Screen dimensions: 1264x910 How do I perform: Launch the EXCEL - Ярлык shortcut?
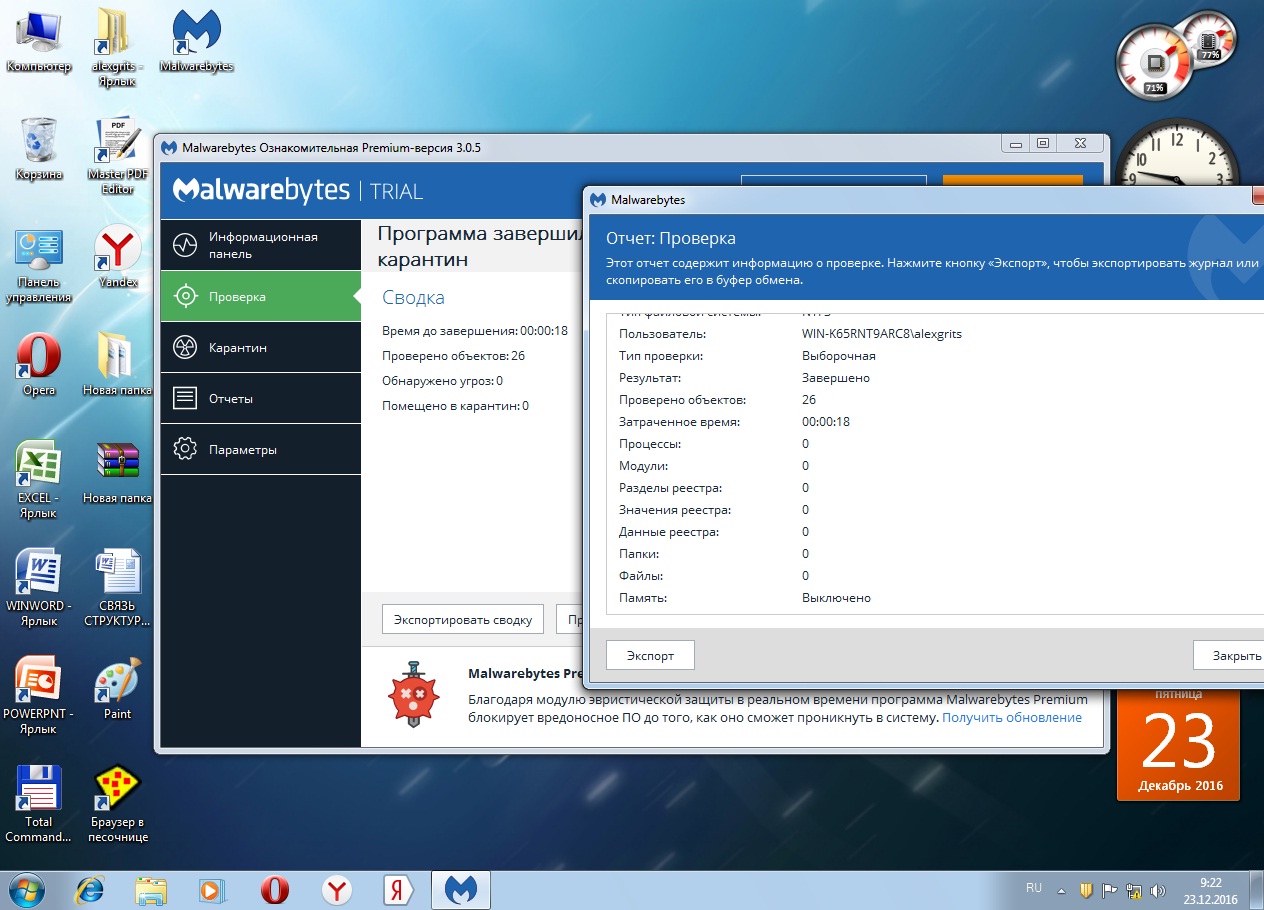pyautogui.click(x=39, y=480)
